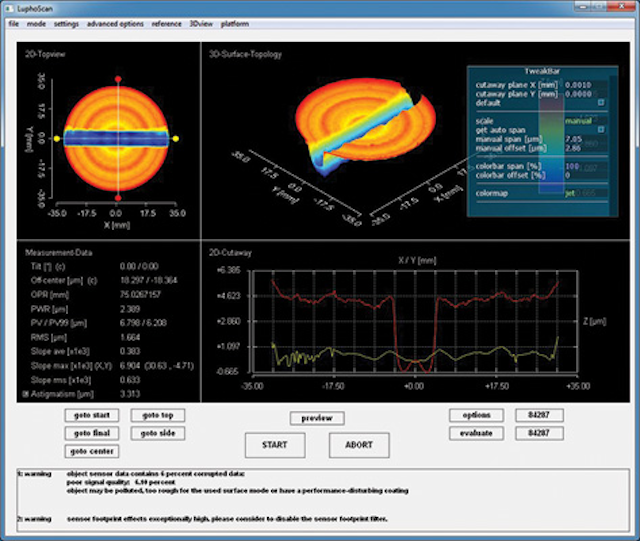Toggle the Astigmatism checkbox
Screen dimensions: 640x541
26,394
